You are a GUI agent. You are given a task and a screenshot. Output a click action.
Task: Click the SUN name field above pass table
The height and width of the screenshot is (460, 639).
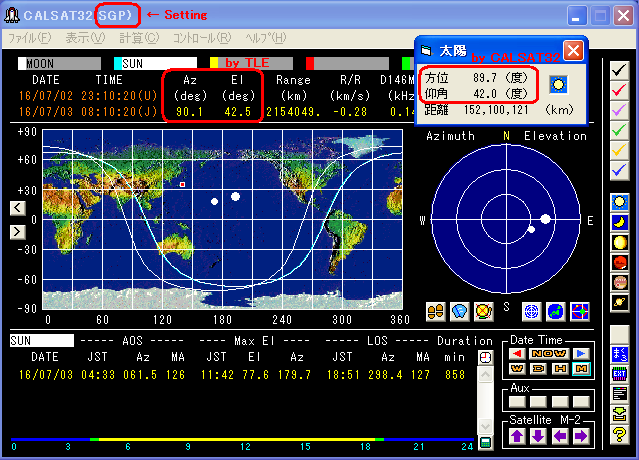tap(42, 341)
